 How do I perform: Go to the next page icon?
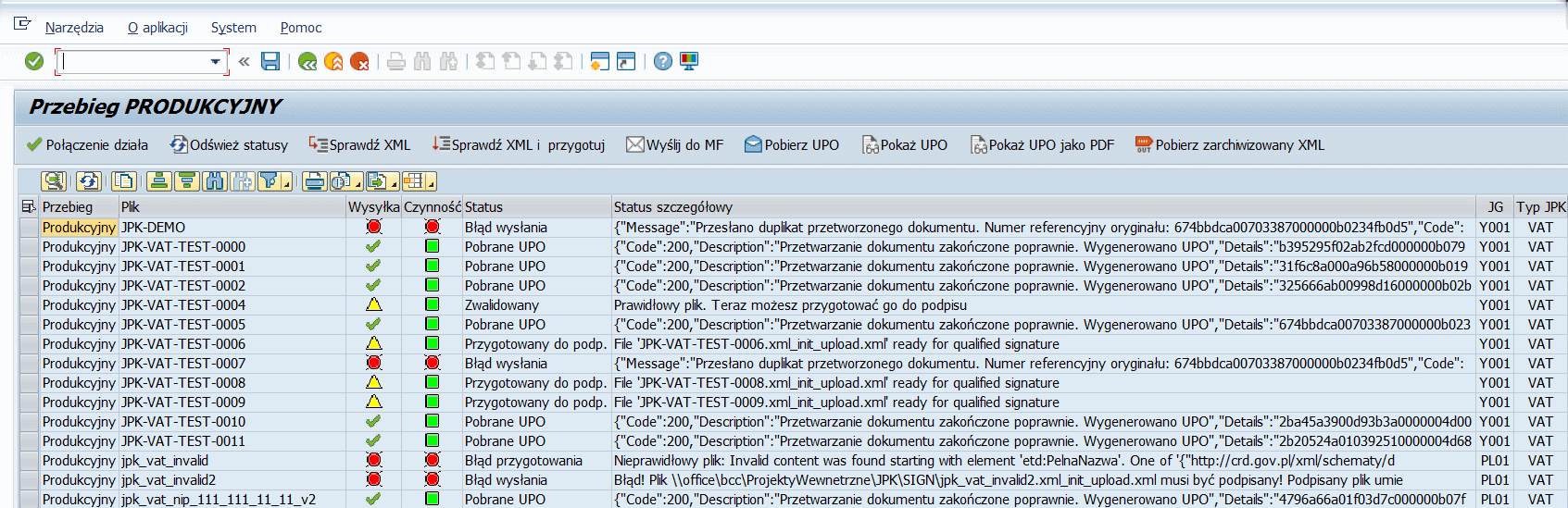coord(537,61)
